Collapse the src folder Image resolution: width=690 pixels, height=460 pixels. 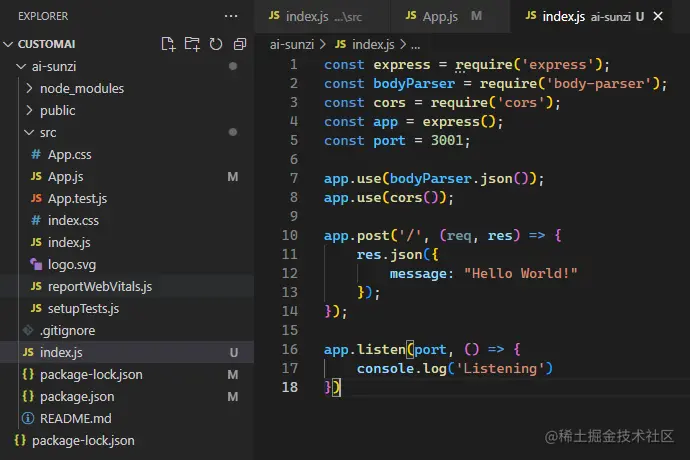point(29,132)
